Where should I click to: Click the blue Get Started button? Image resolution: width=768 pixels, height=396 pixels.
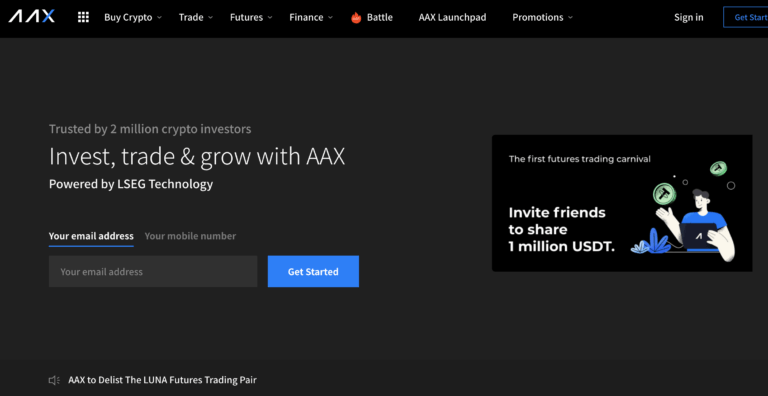point(313,271)
